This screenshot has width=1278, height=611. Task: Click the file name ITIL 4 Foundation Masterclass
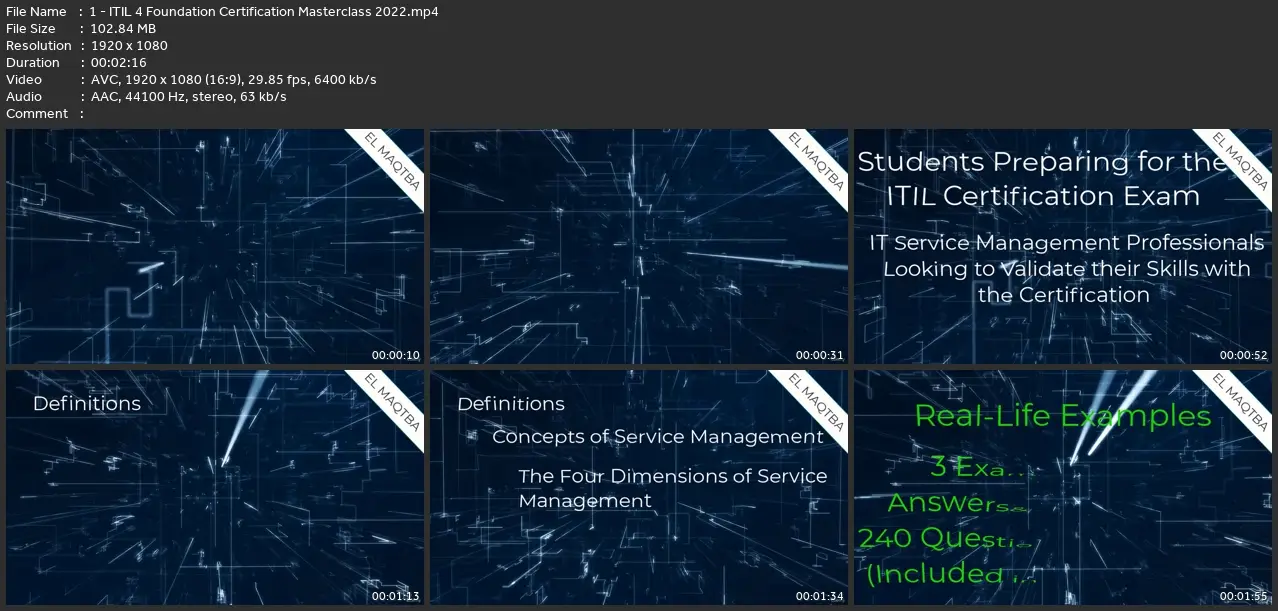(264, 11)
